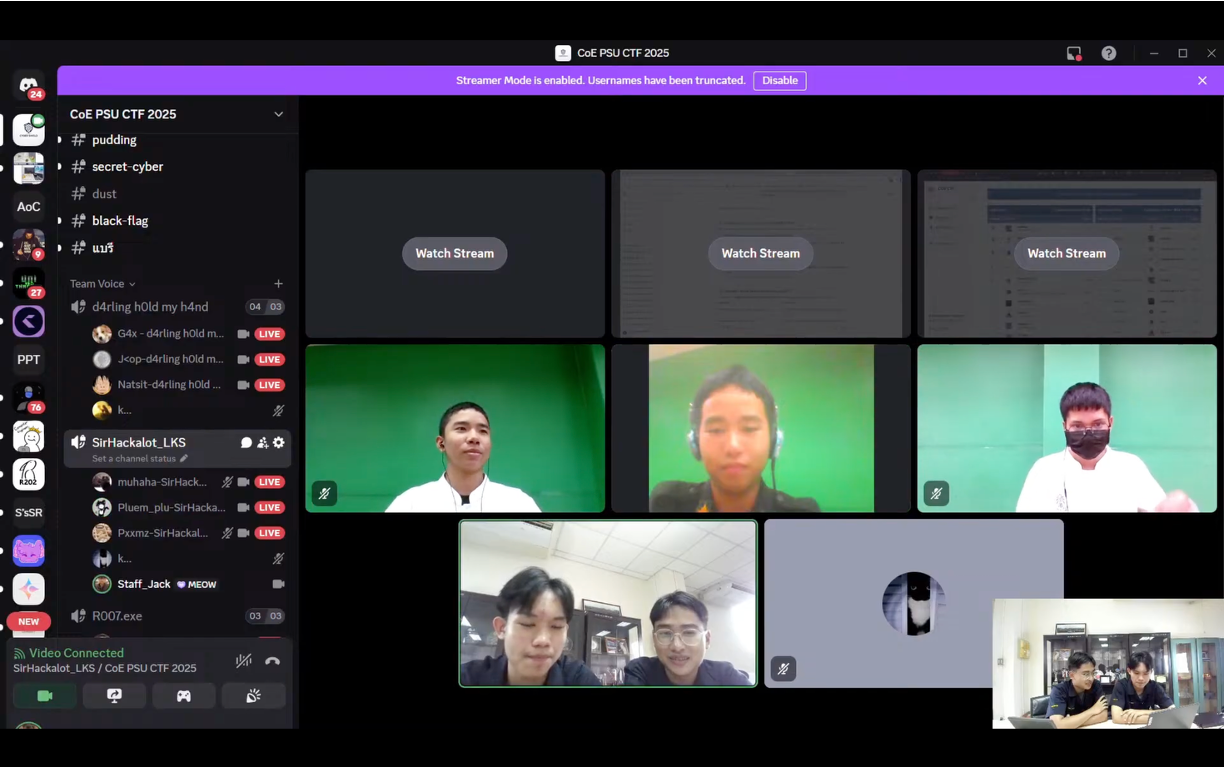The height and width of the screenshot is (768, 1224).
Task: Start an activity with the game controller icon
Action: [184, 695]
